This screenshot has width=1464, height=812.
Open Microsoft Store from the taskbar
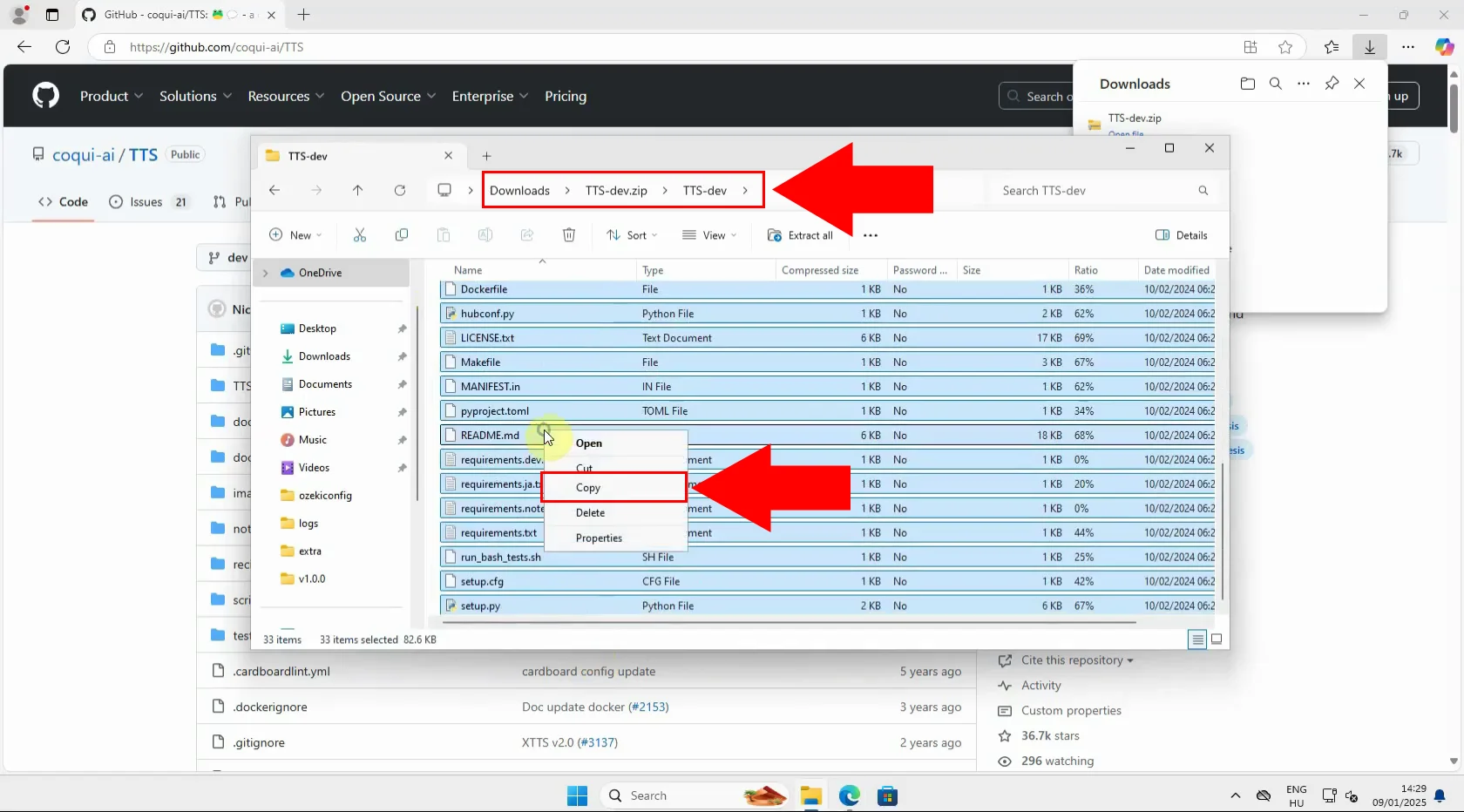(x=888, y=795)
